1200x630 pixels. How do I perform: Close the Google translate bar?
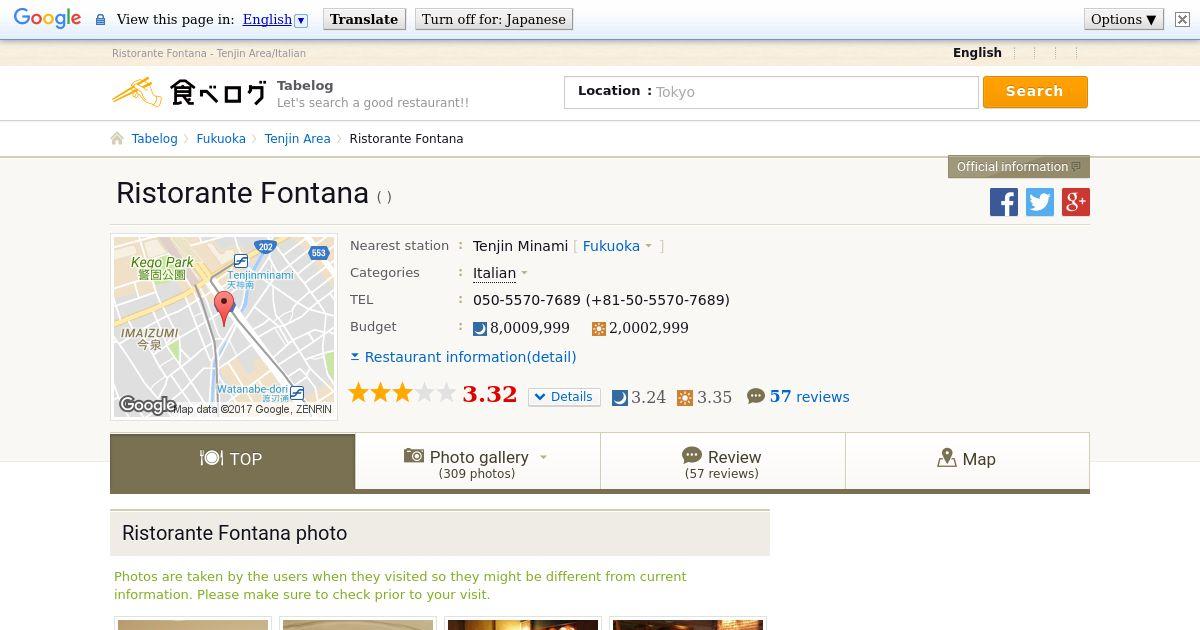(1182, 19)
